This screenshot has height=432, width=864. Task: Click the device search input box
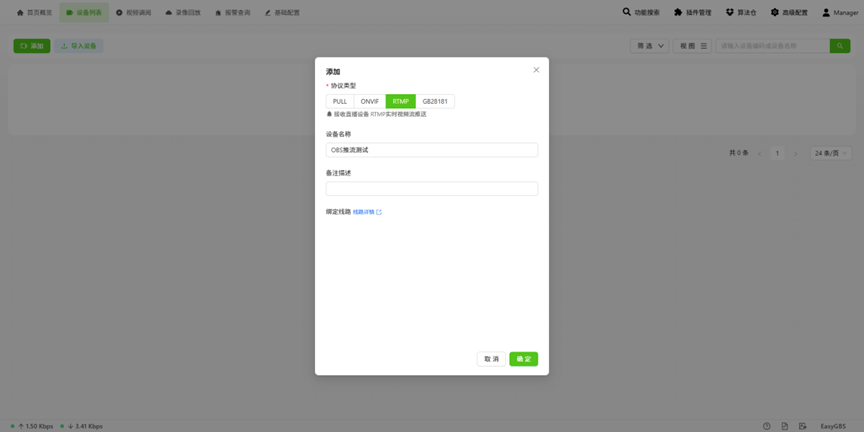pyautogui.click(x=773, y=46)
